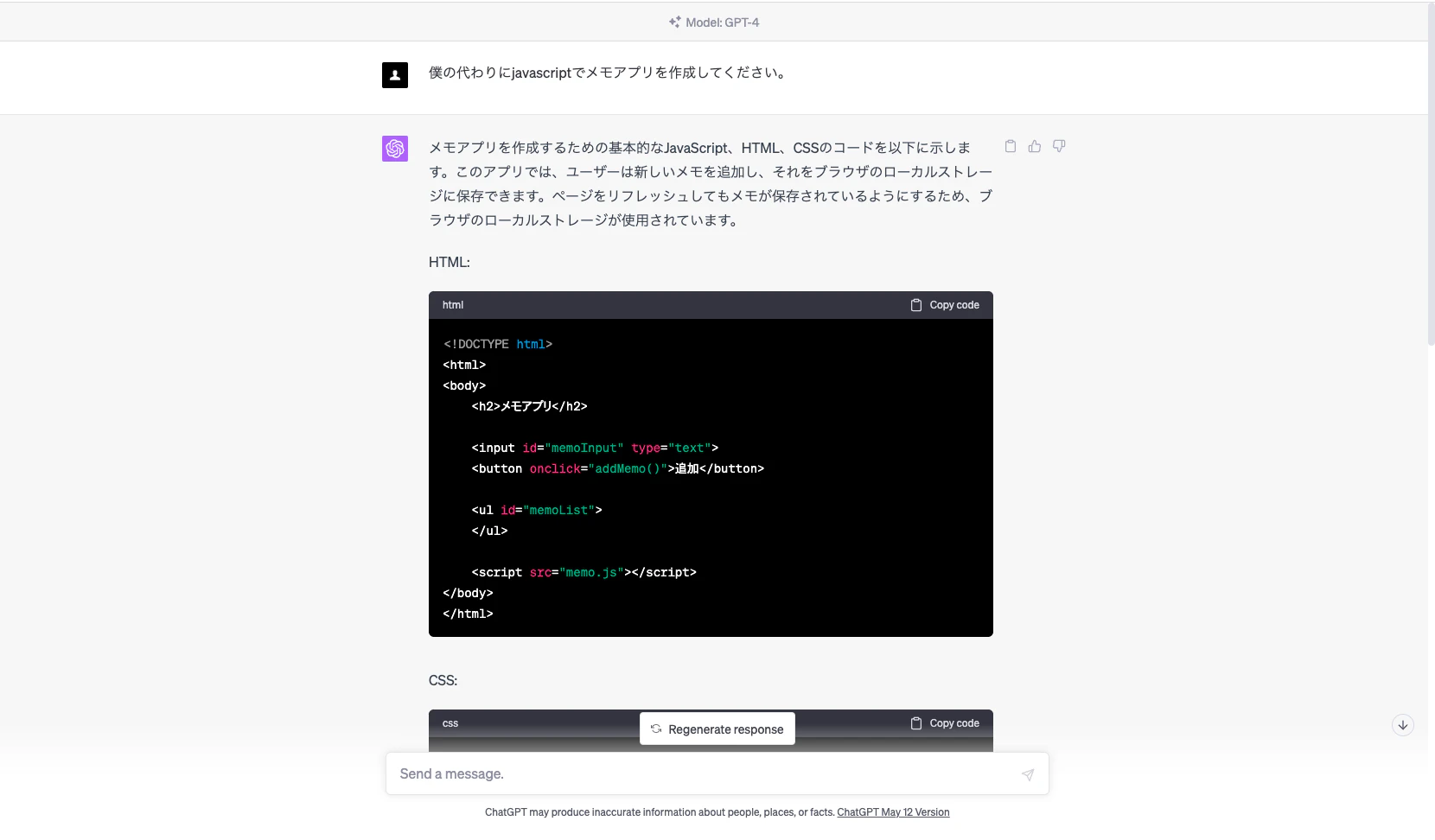Select the css language label tab
The height and width of the screenshot is (840, 1435).
pyautogui.click(x=450, y=723)
